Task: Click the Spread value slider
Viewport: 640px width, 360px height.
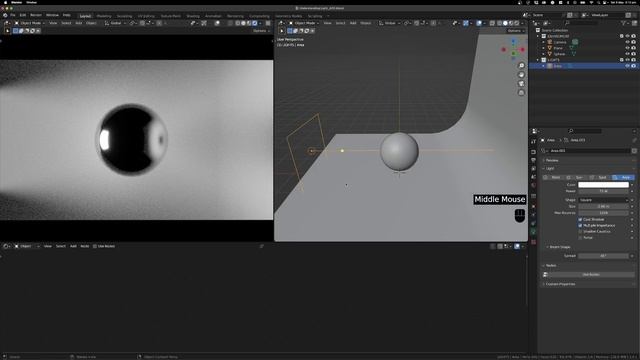Action: click(x=603, y=256)
